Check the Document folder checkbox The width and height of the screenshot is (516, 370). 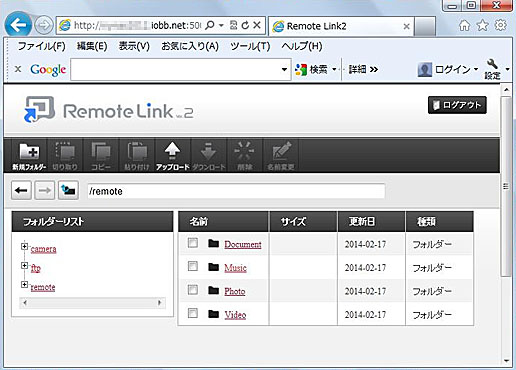click(193, 243)
